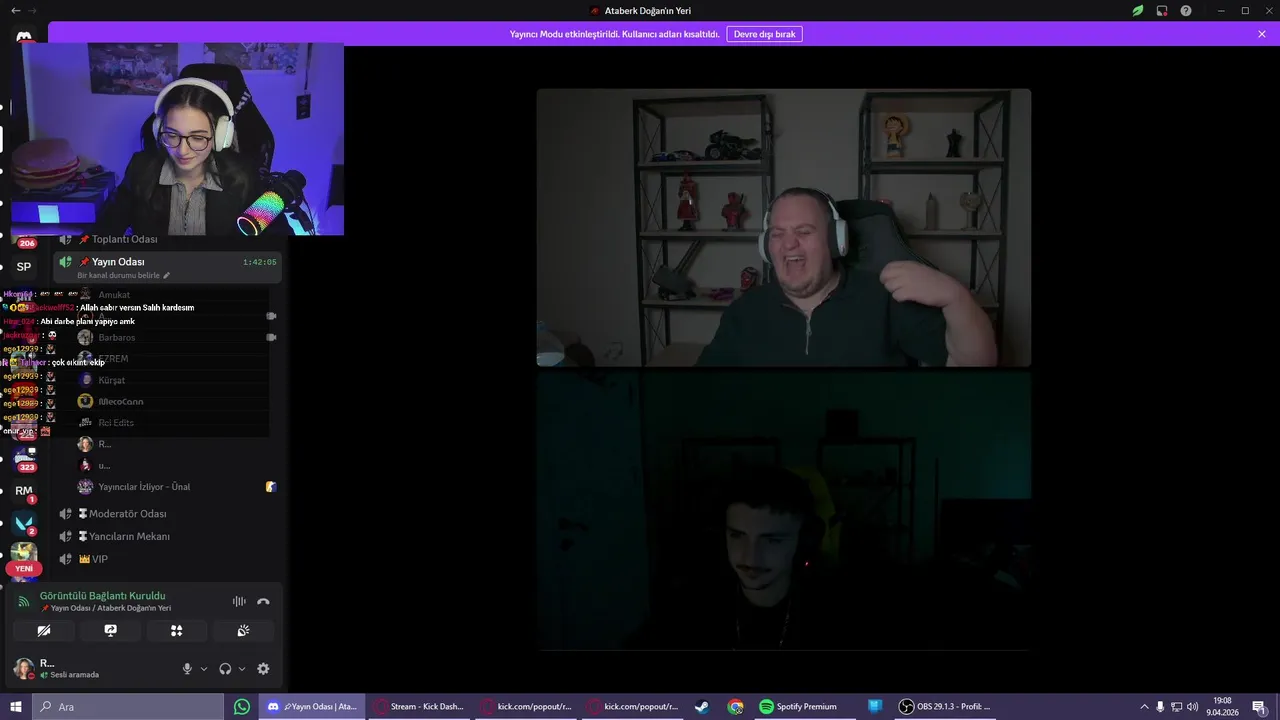The height and width of the screenshot is (720, 1280).
Task: Switch to the first kick.com/popout taskbar window
Action: 526,707
